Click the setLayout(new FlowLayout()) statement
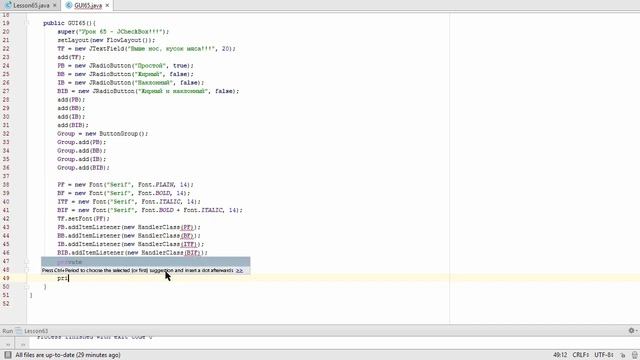 tap(106, 40)
